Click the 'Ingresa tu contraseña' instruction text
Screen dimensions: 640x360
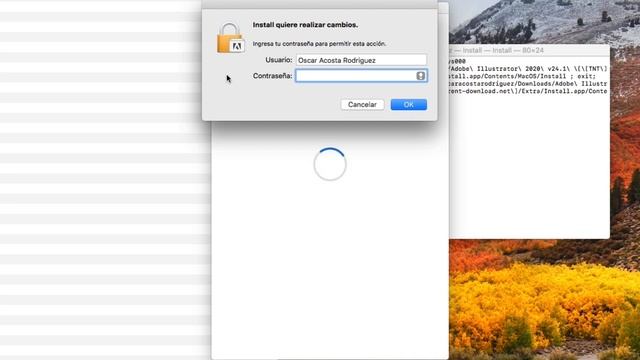pyautogui.click(x=319, y=44)
